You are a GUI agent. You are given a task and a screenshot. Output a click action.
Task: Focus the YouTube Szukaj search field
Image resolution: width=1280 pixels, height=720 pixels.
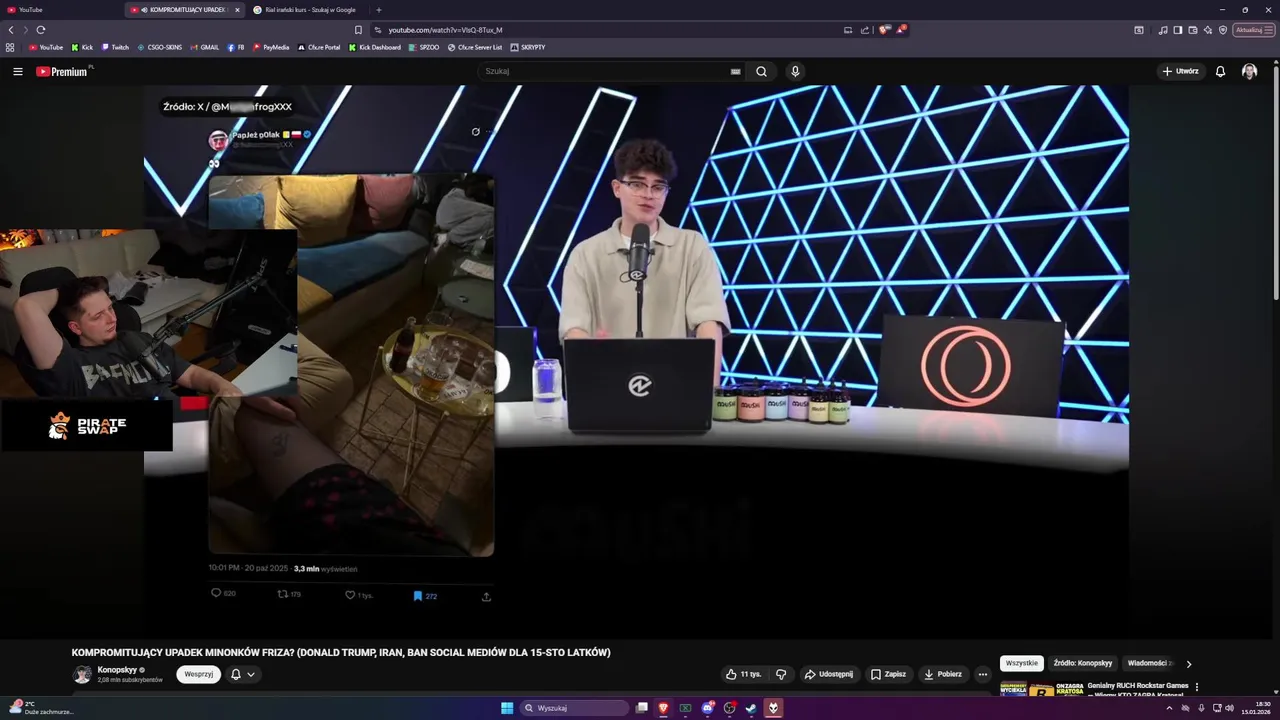click(605, 71)
